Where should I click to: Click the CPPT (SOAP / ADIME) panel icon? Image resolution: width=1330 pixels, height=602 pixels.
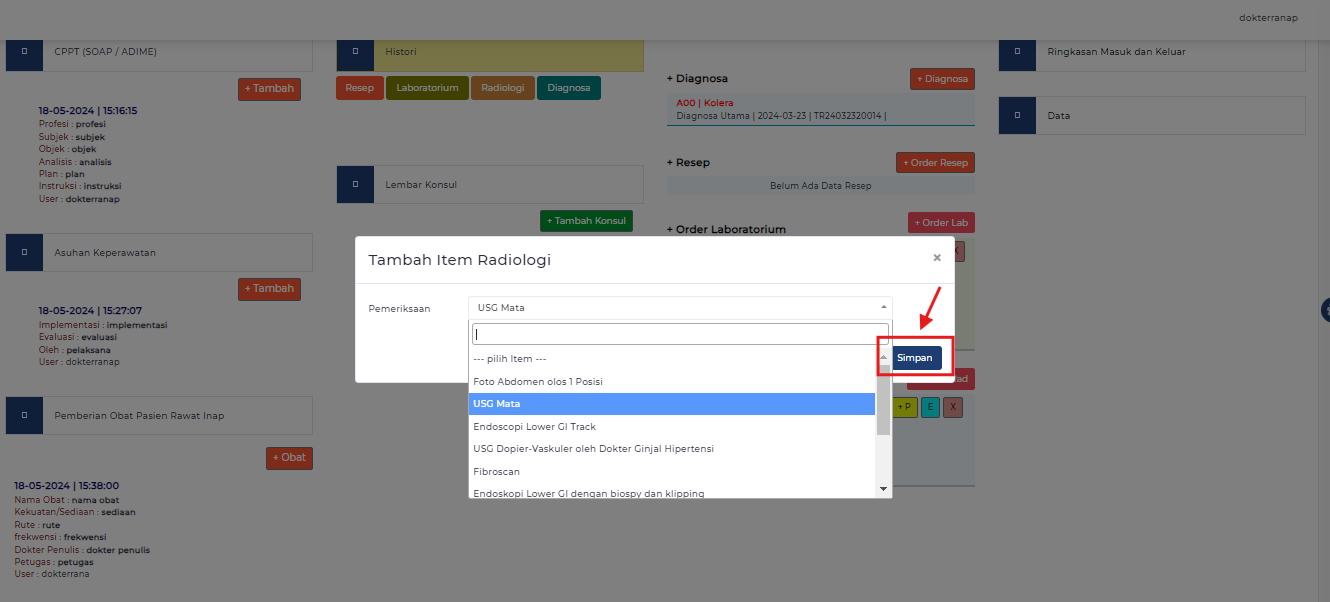[24, 52]
